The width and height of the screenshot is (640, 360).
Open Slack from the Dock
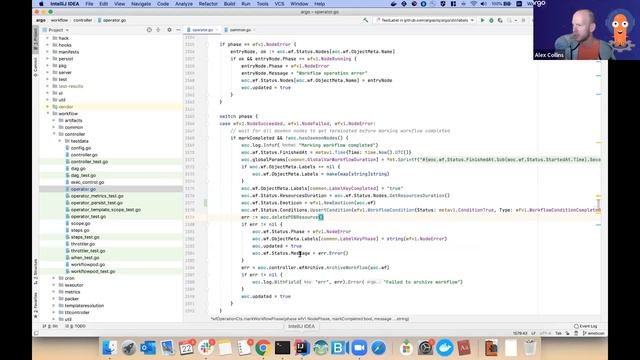pyautogui.click(x=206, y=348)
